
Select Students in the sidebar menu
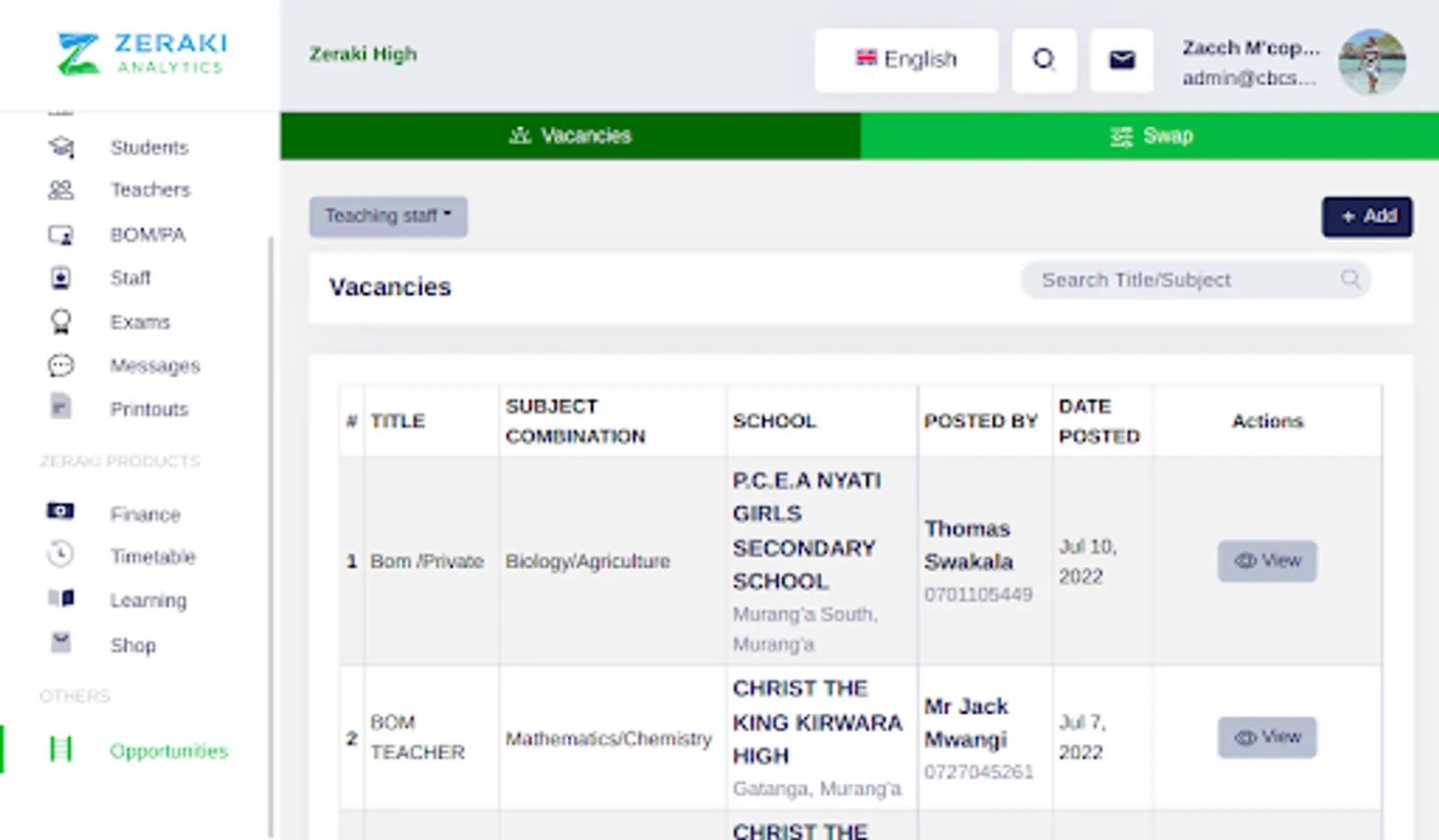[x=149, y=147]
